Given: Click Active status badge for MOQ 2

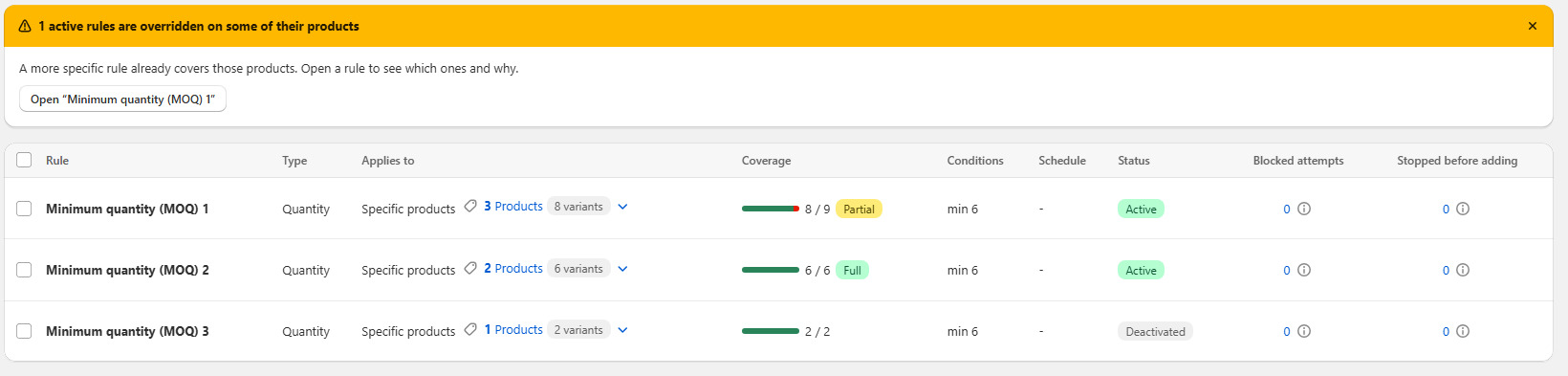Looking at the screenshot, I should (1141, 270).
